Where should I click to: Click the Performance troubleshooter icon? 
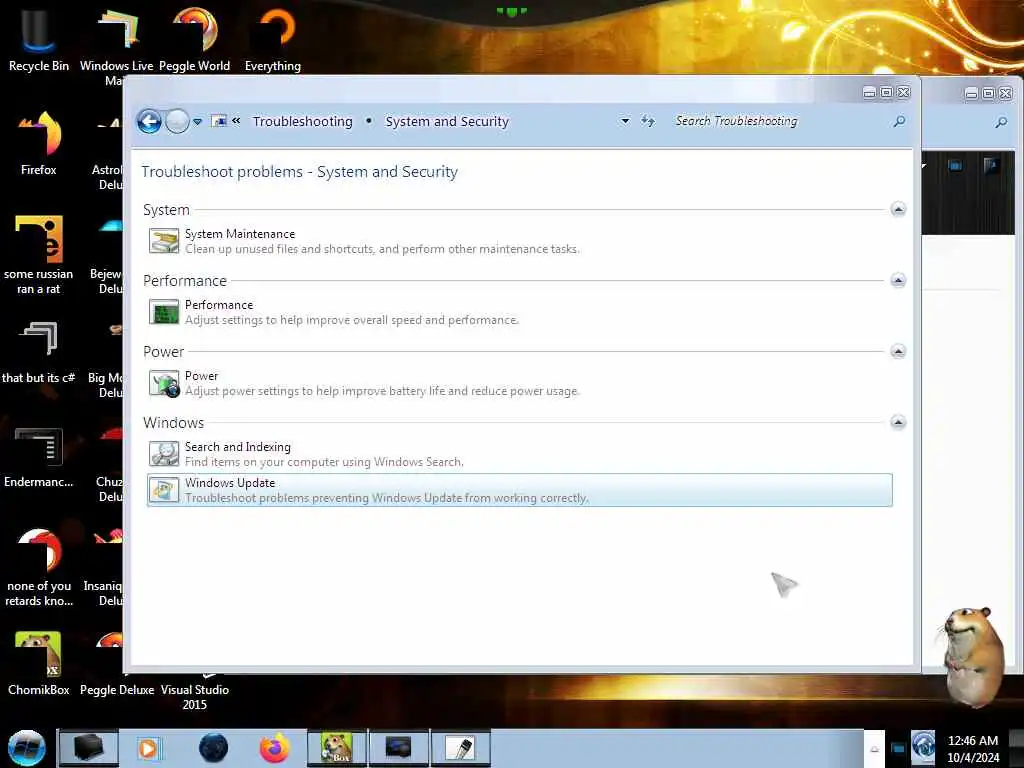tap(164, 312)
